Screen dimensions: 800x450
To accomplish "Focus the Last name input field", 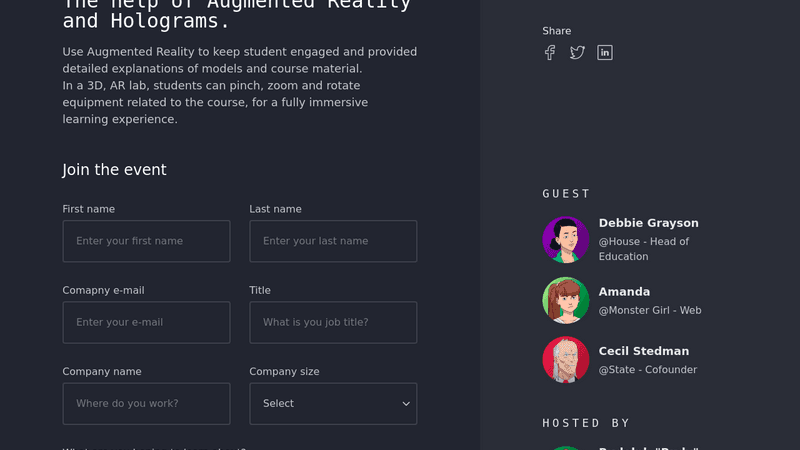I will pos(332,241).
